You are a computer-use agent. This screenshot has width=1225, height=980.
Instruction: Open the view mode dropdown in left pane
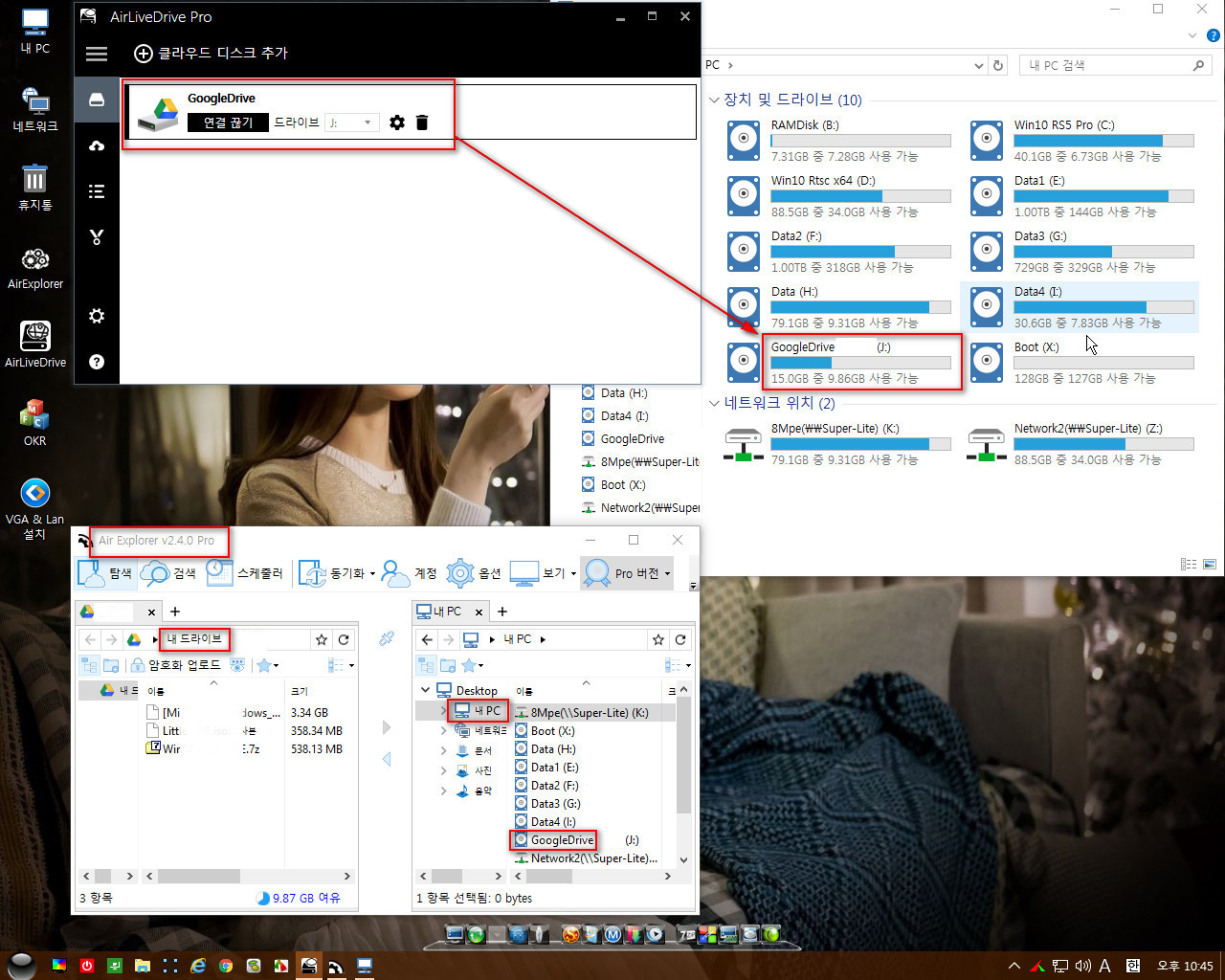click(341, 665)
